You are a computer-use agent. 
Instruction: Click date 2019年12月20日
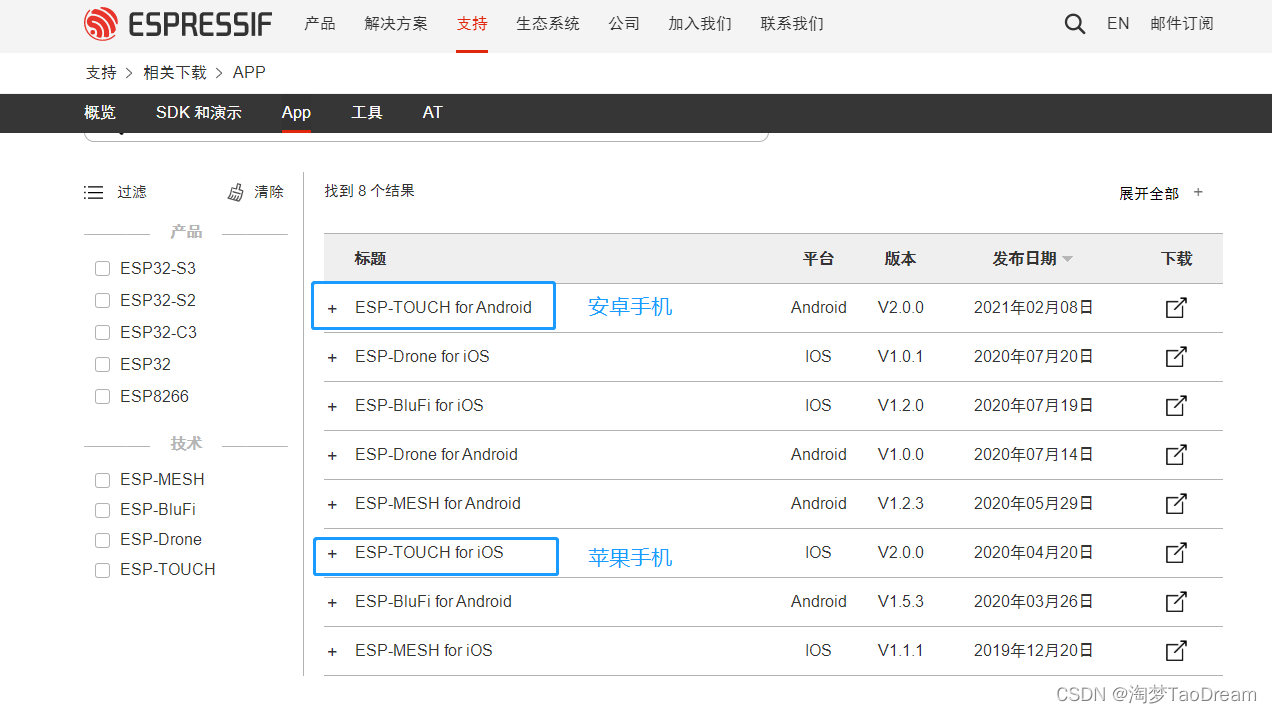point(1034,651)
